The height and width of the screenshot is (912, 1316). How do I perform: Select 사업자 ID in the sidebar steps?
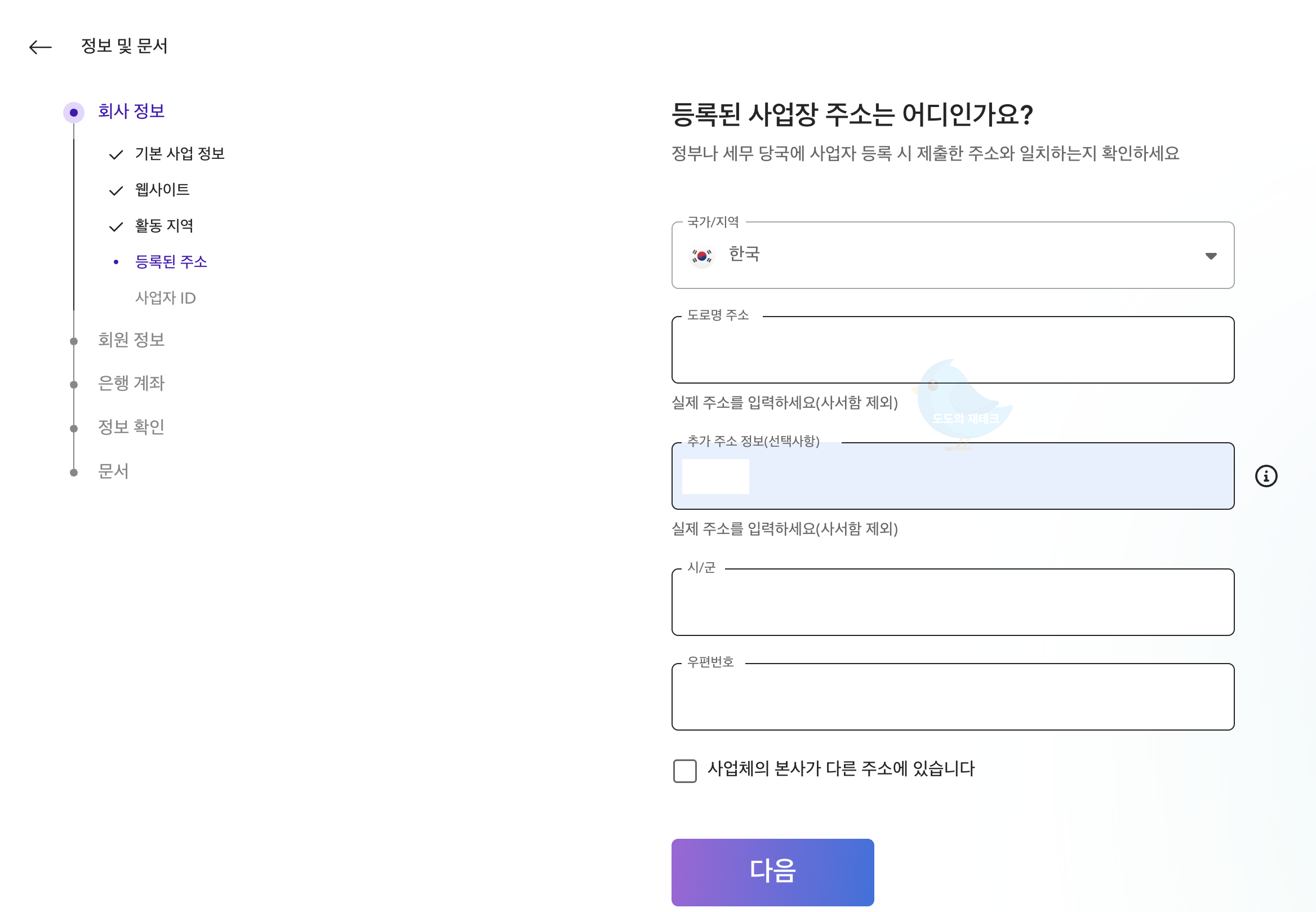(x=166, y=298)
